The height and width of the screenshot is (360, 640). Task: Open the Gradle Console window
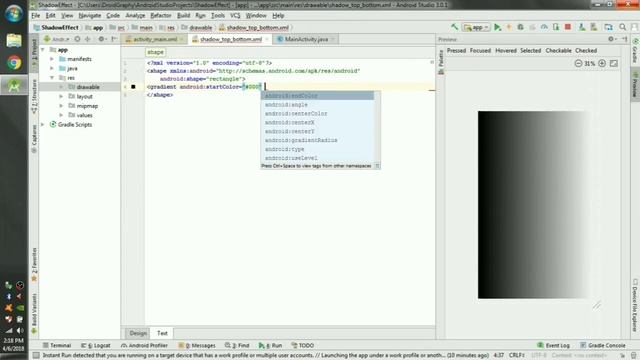pos(603,345)
